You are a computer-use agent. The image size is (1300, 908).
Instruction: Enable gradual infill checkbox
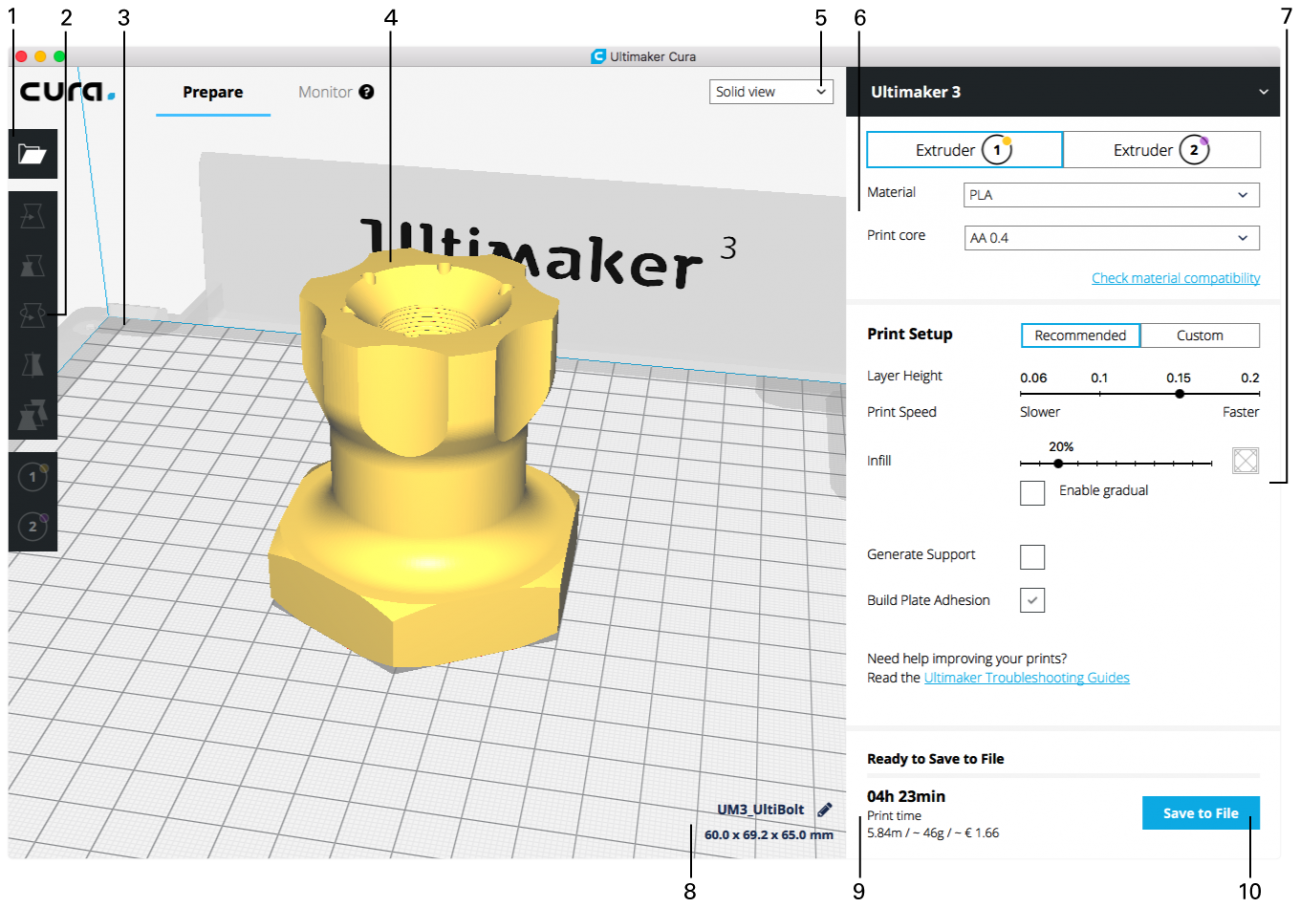click(1032, 492)
